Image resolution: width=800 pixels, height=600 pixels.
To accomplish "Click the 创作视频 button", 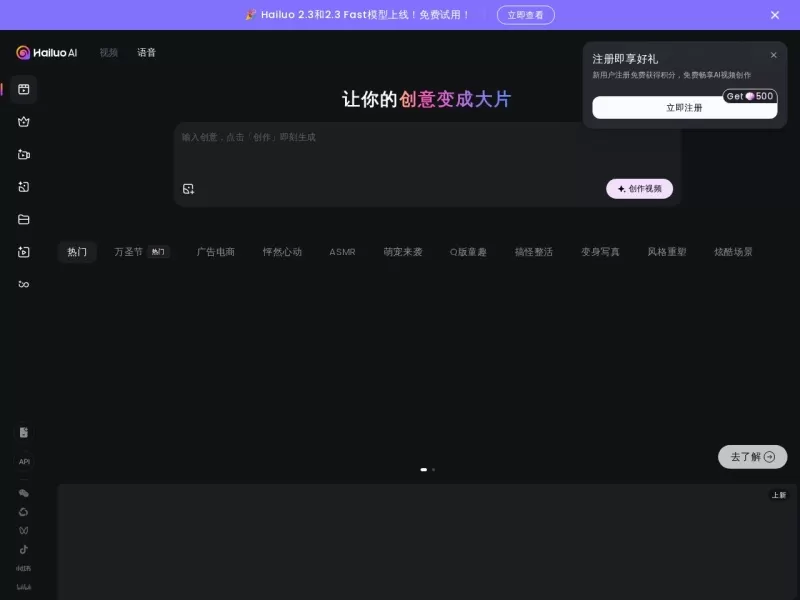I will [639, 188].
